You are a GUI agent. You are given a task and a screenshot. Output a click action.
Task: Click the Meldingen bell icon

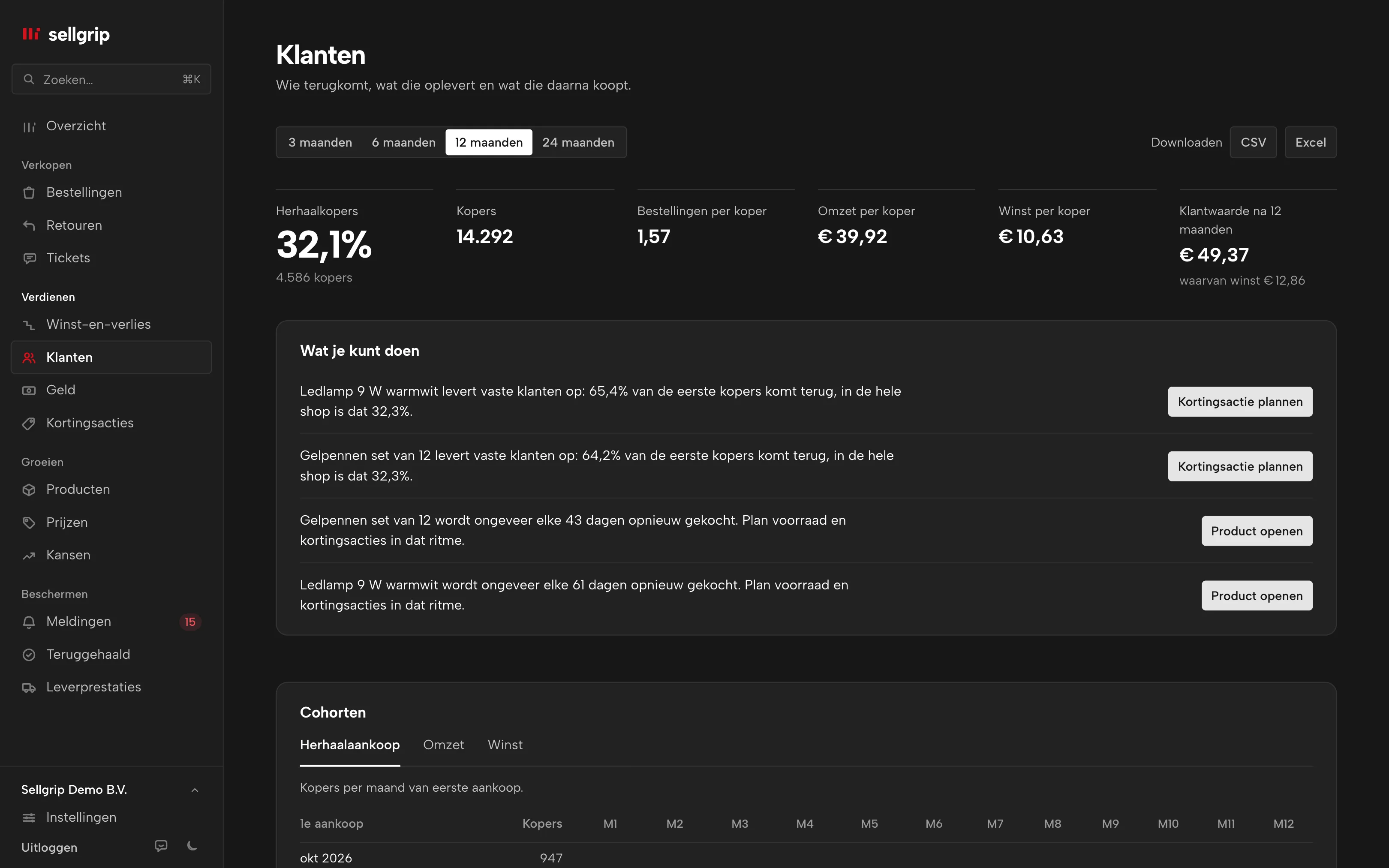point(29,622)
